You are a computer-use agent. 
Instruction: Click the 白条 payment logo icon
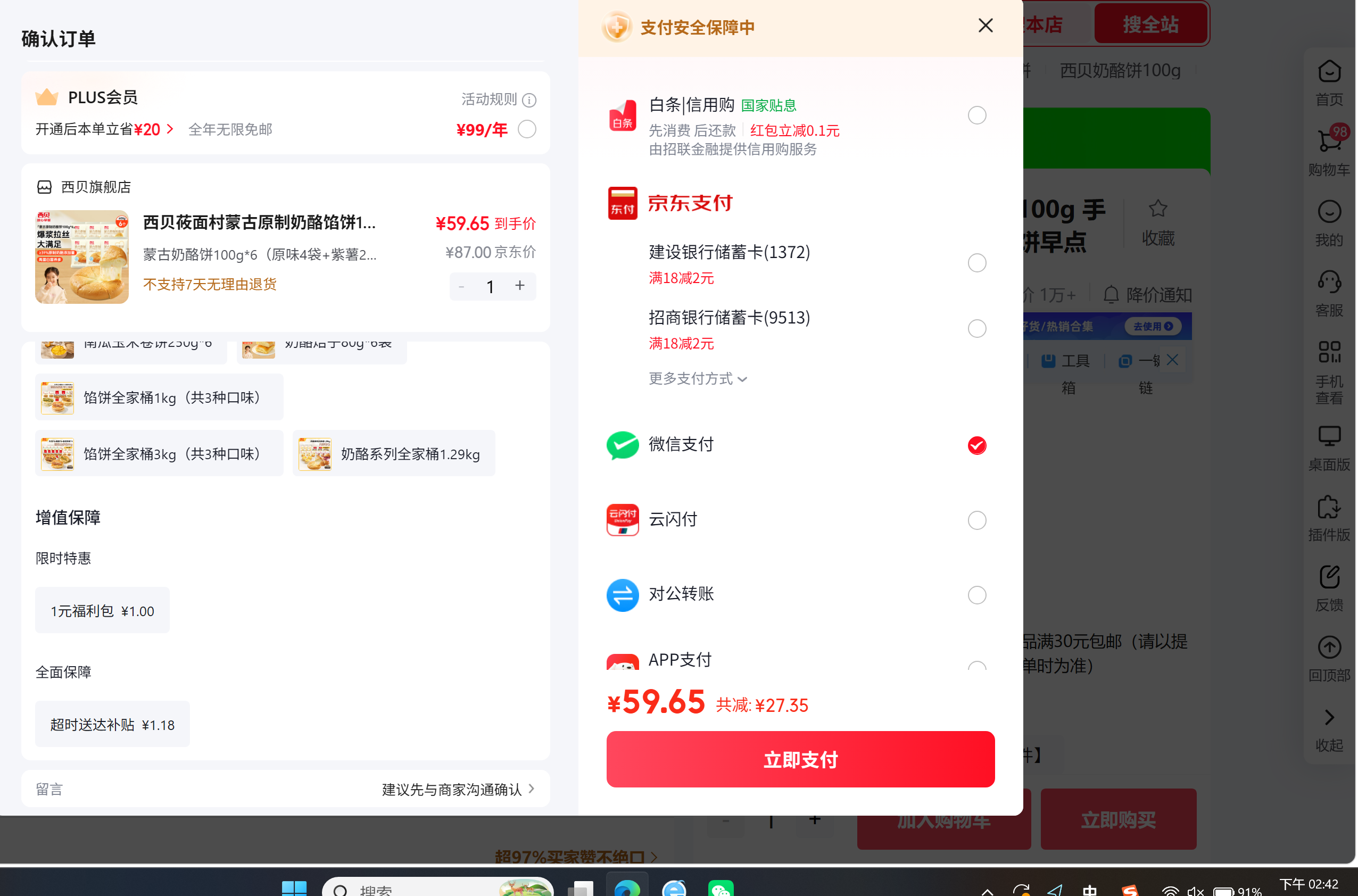623,115
